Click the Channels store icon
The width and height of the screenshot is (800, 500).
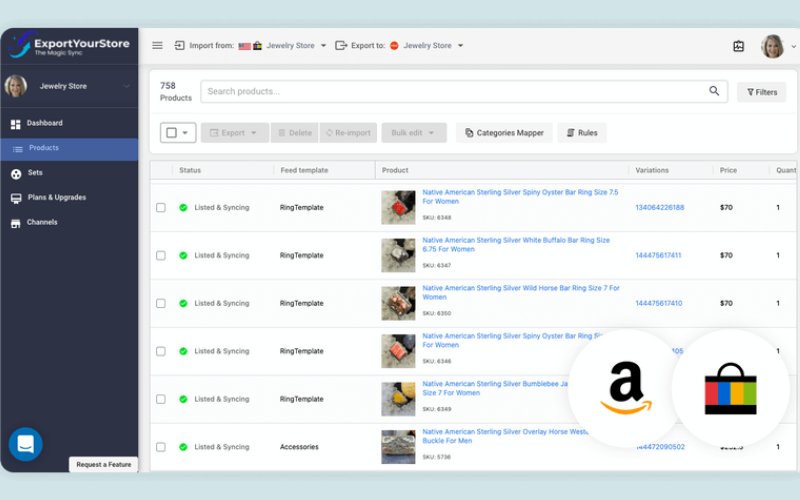[x=16, y=223]
